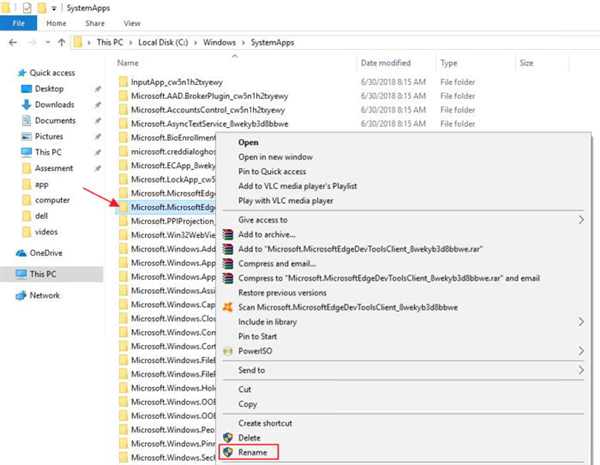The width and height of the screenshot is (600, 465).
Task: Choose Add to VLC media player's Playlist
Action: (298, 186)
